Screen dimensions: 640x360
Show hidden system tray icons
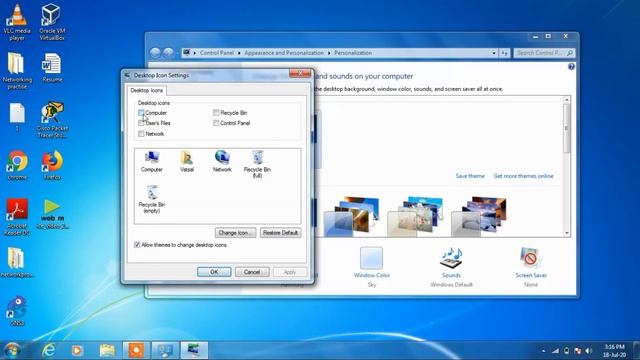tap(543, 351)
